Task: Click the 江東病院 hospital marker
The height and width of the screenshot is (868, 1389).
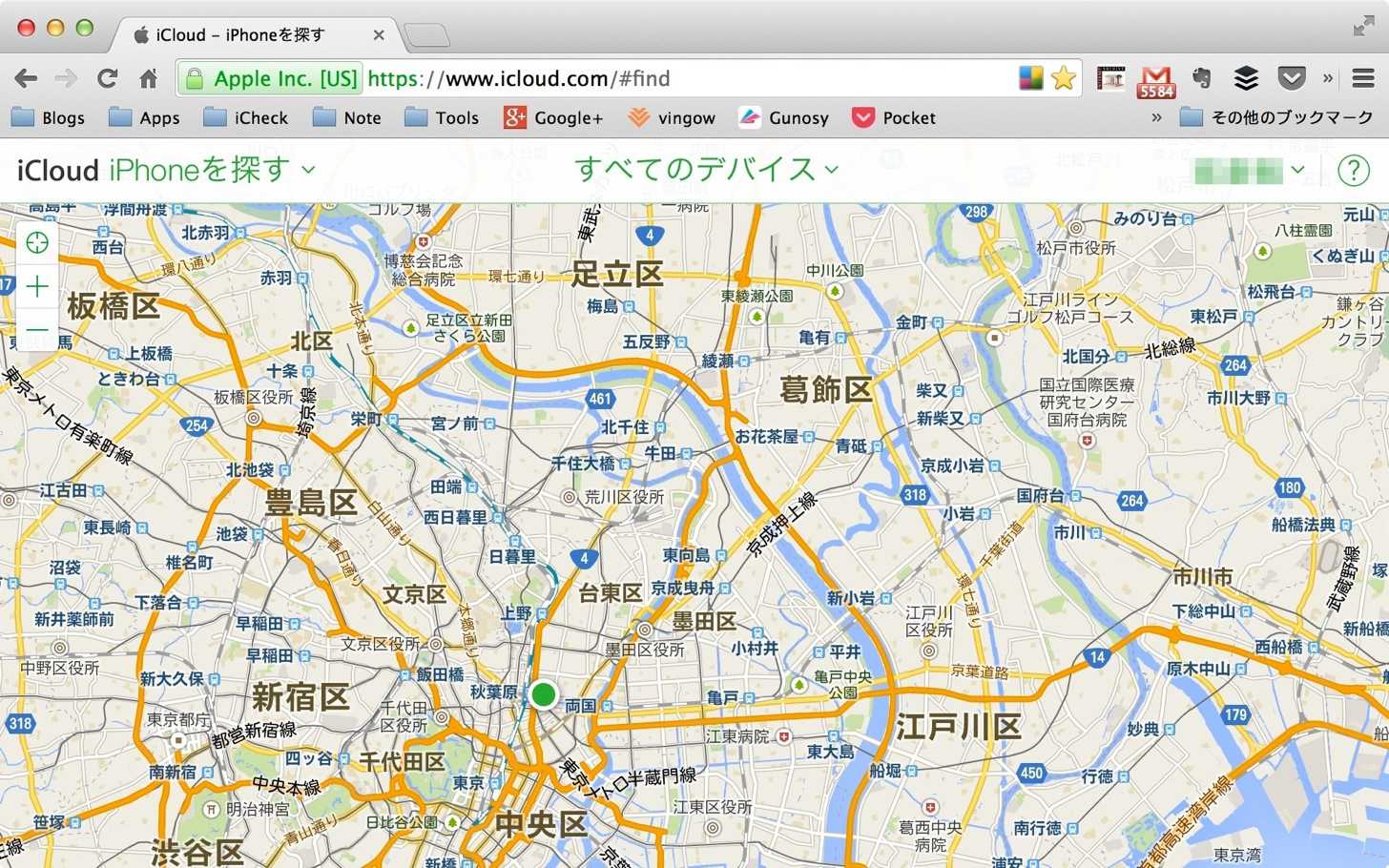Action: pos(783,736)
